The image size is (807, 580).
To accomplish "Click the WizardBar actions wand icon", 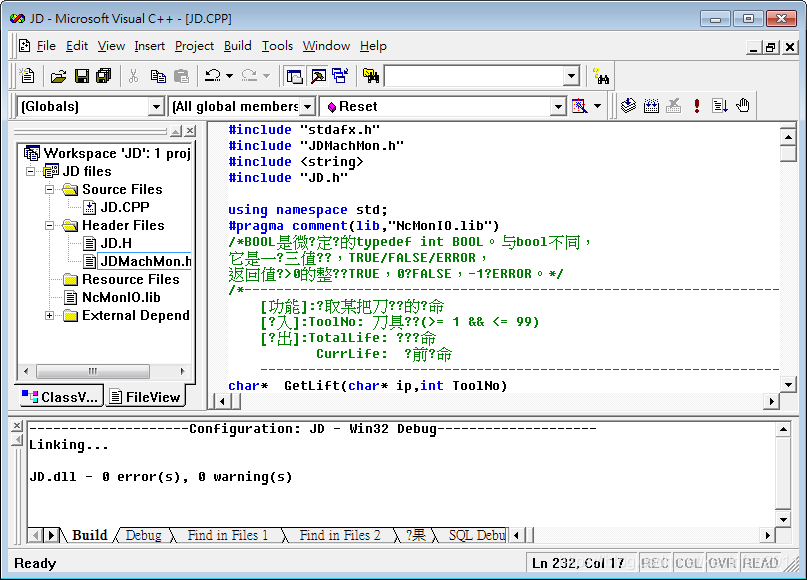I will [x=579, y=106].
